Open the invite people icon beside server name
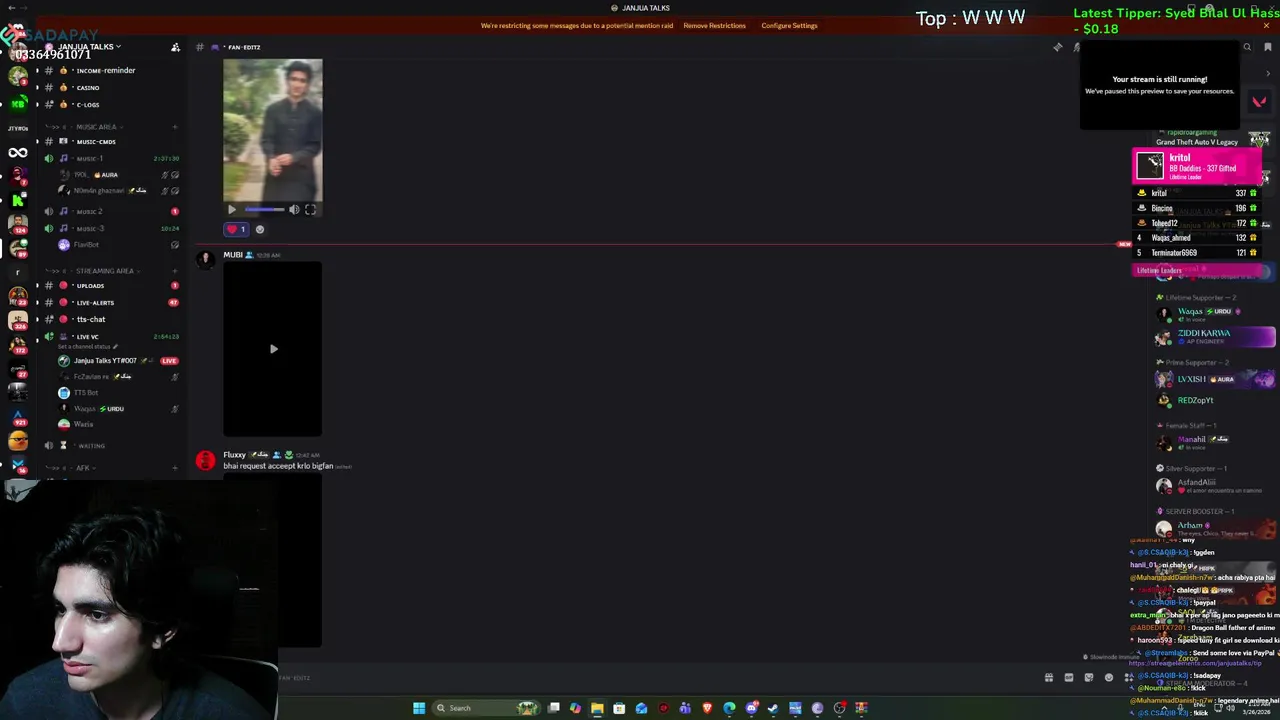 (x=175, y=47)
